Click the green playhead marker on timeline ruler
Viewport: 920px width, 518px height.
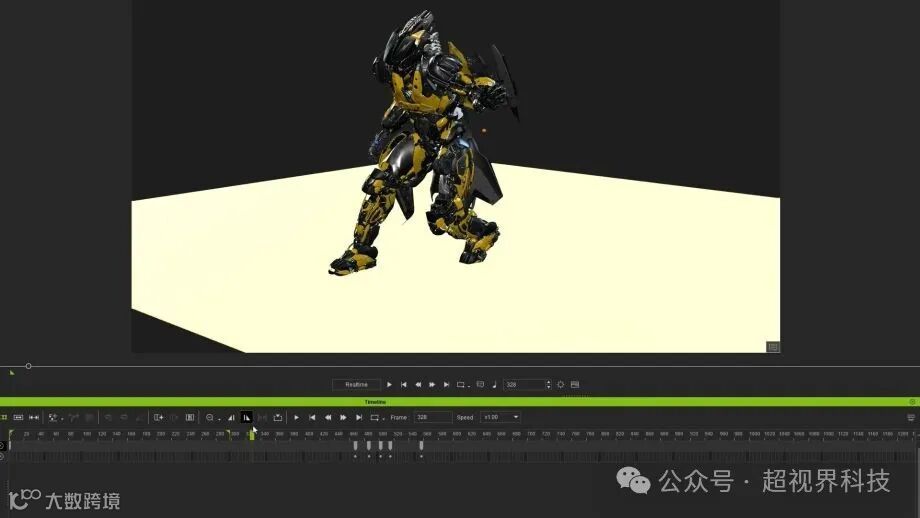[252, 435]
